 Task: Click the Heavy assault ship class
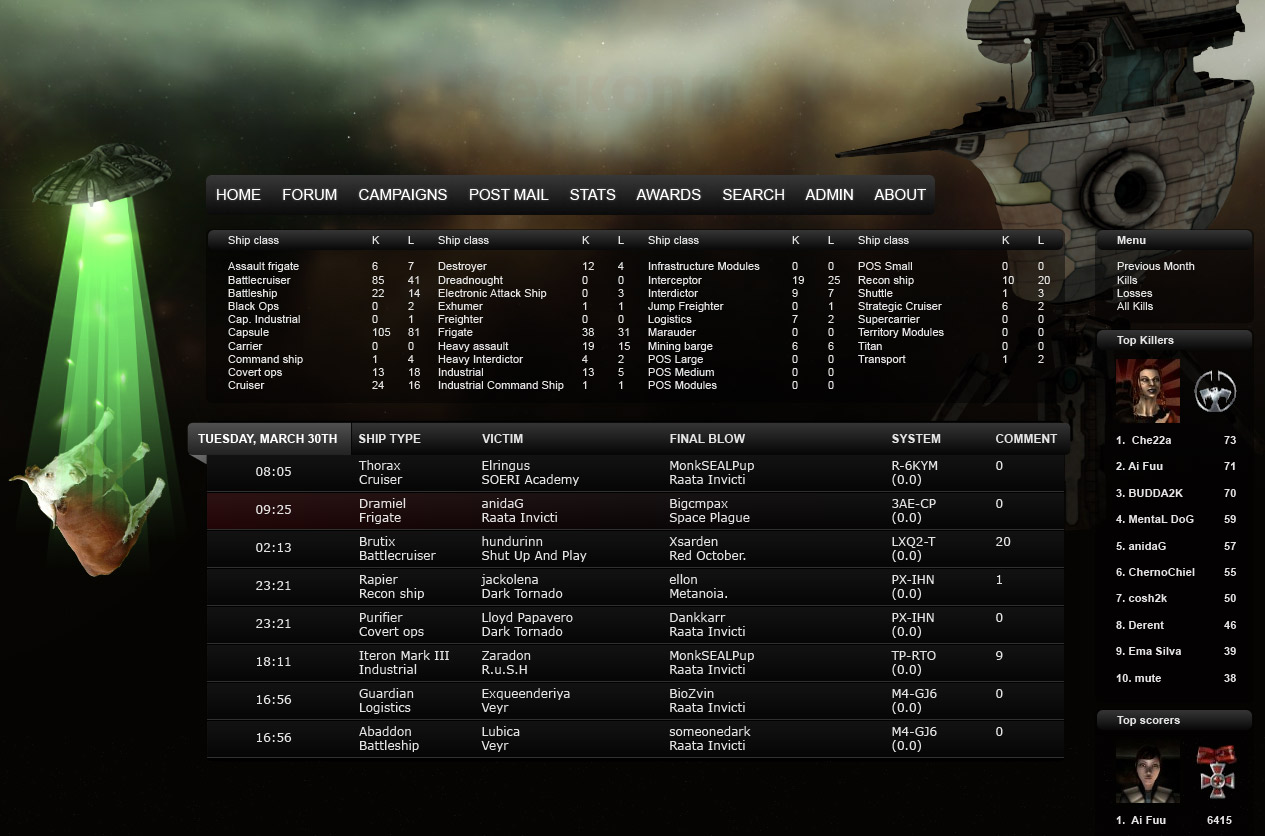point(473,346)
